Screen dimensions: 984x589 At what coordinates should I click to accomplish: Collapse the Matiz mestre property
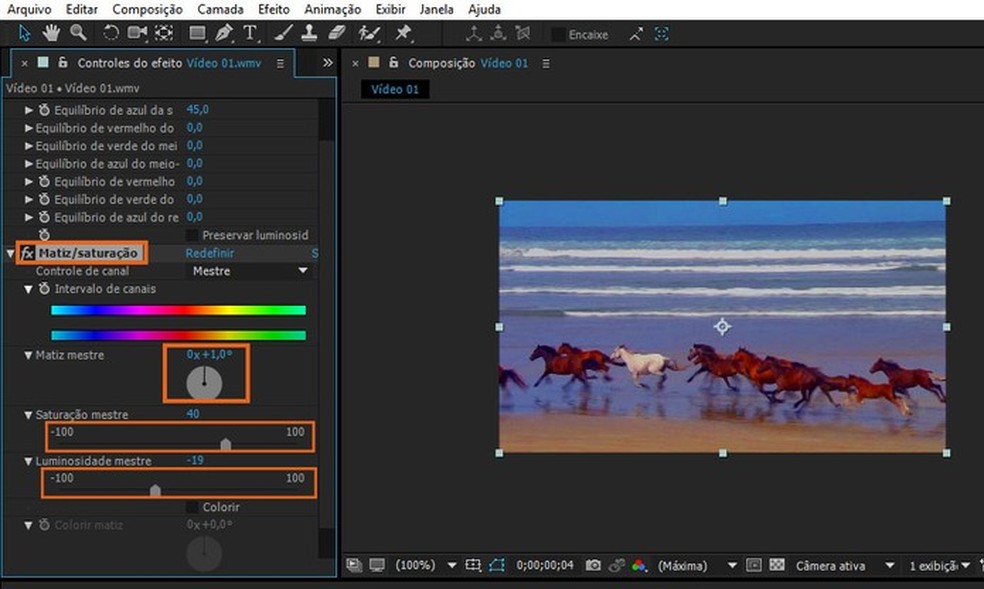click(x=28, y=355)
